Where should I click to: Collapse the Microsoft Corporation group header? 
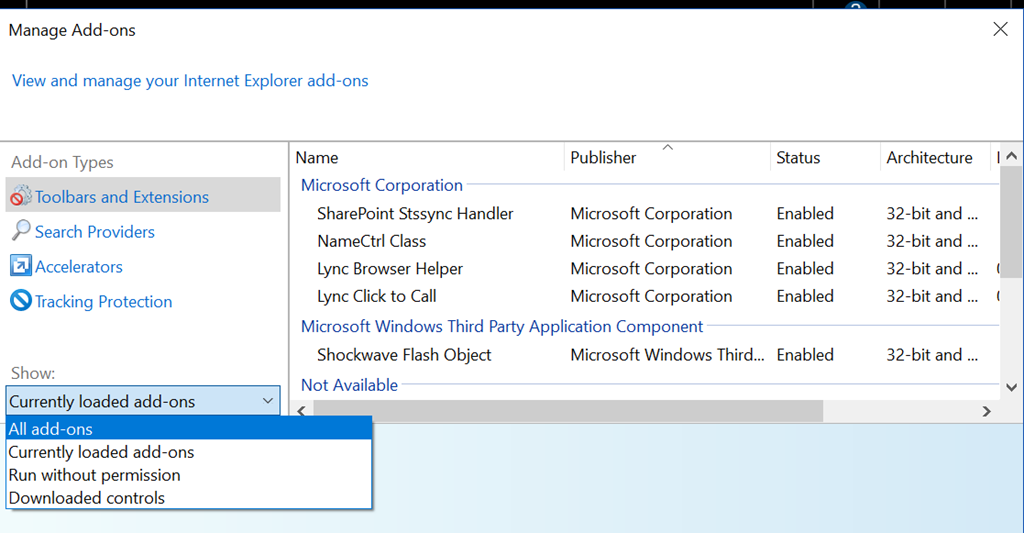coord(381,185)
